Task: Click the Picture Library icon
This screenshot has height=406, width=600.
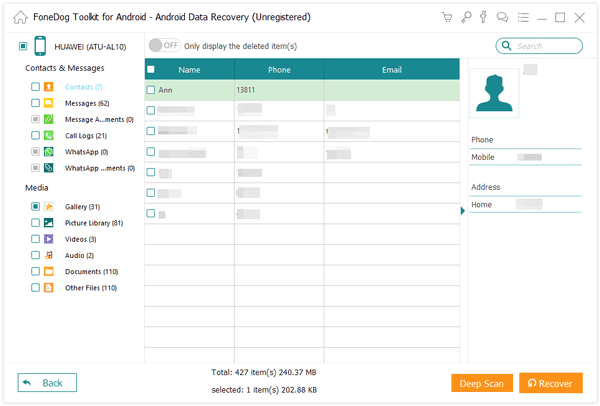Action: (x=49, y=223)
